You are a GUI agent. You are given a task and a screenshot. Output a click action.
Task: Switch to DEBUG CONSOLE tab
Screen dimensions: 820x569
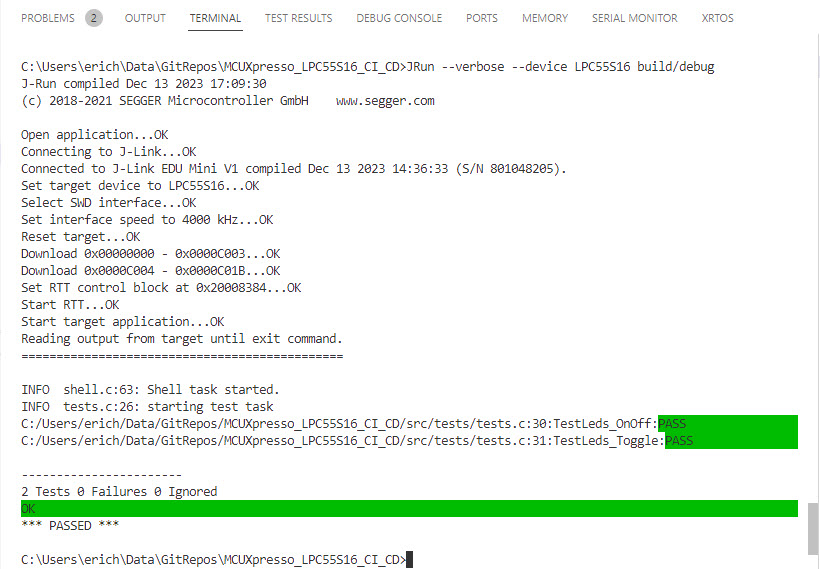400,18
